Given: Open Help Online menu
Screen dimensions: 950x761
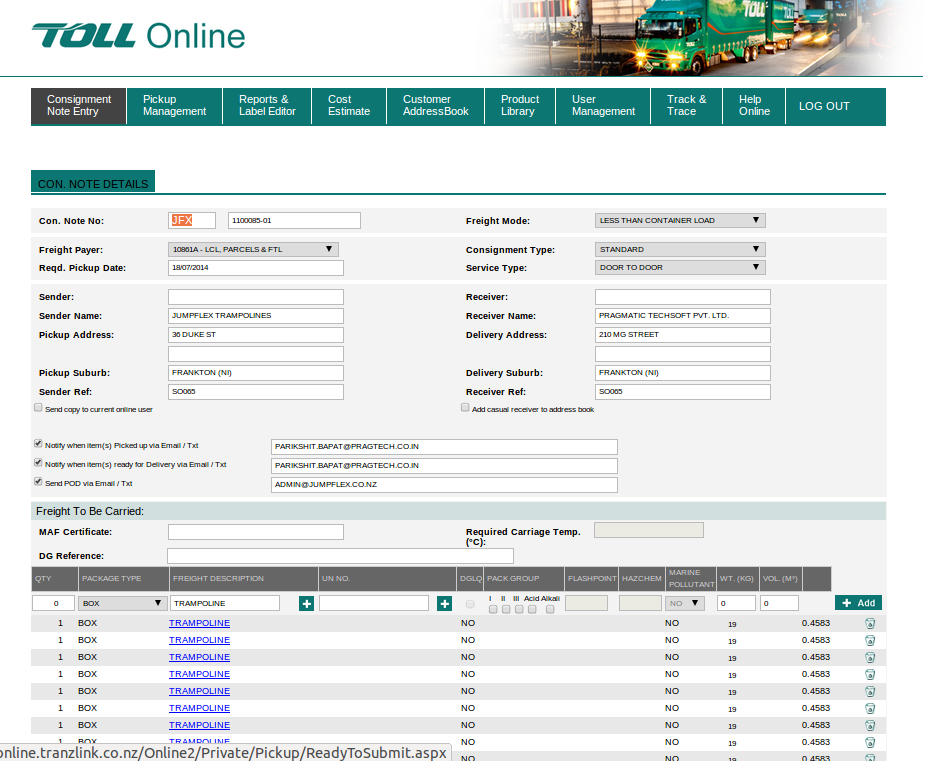Looking at the screenshot, I should [x=754, y=106].
